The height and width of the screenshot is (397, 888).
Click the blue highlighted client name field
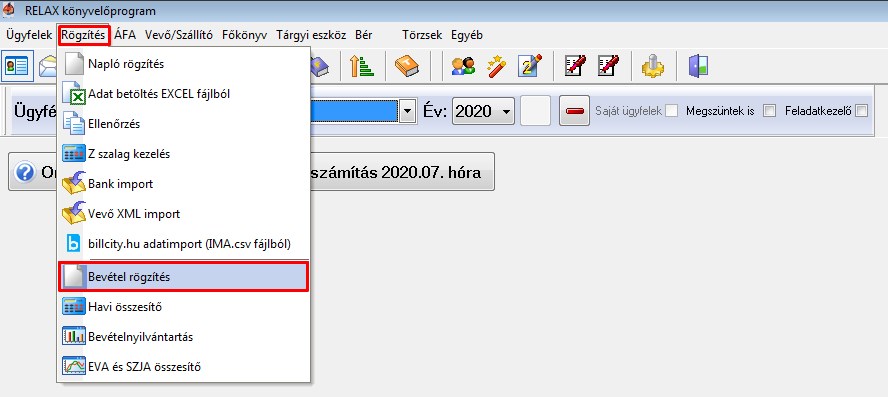(355, 111)
